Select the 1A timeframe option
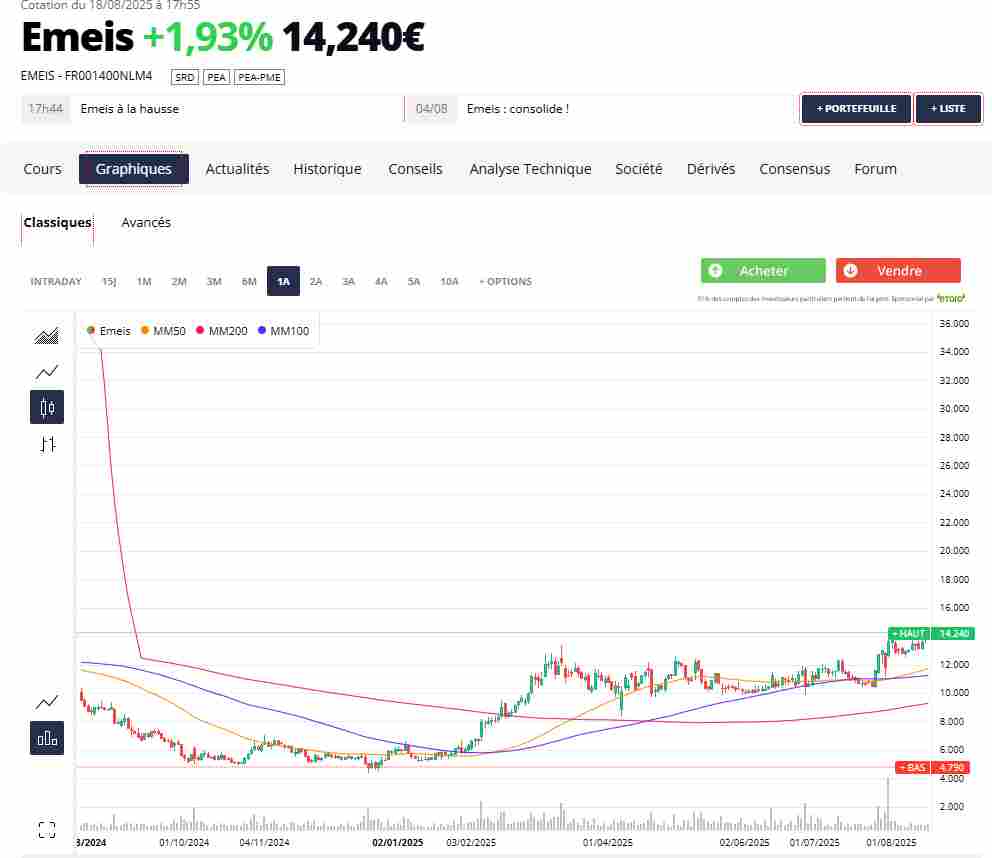992x858 pixels. tap(283, 281)
